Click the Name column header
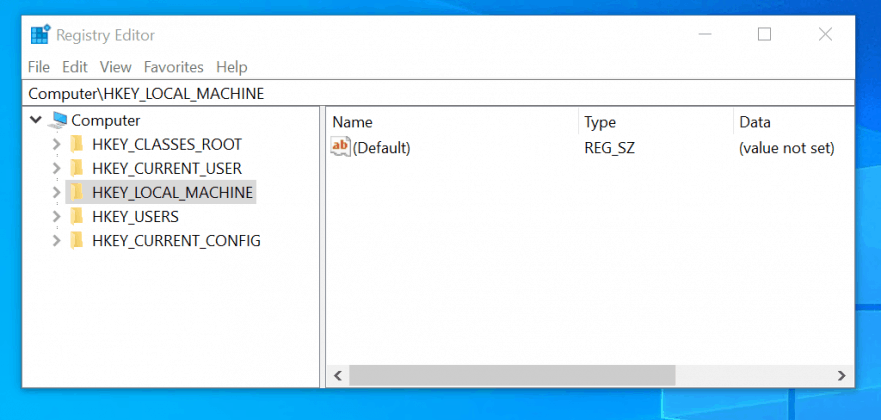This screenshot has height=420, width=881. [x=450, y=122]
